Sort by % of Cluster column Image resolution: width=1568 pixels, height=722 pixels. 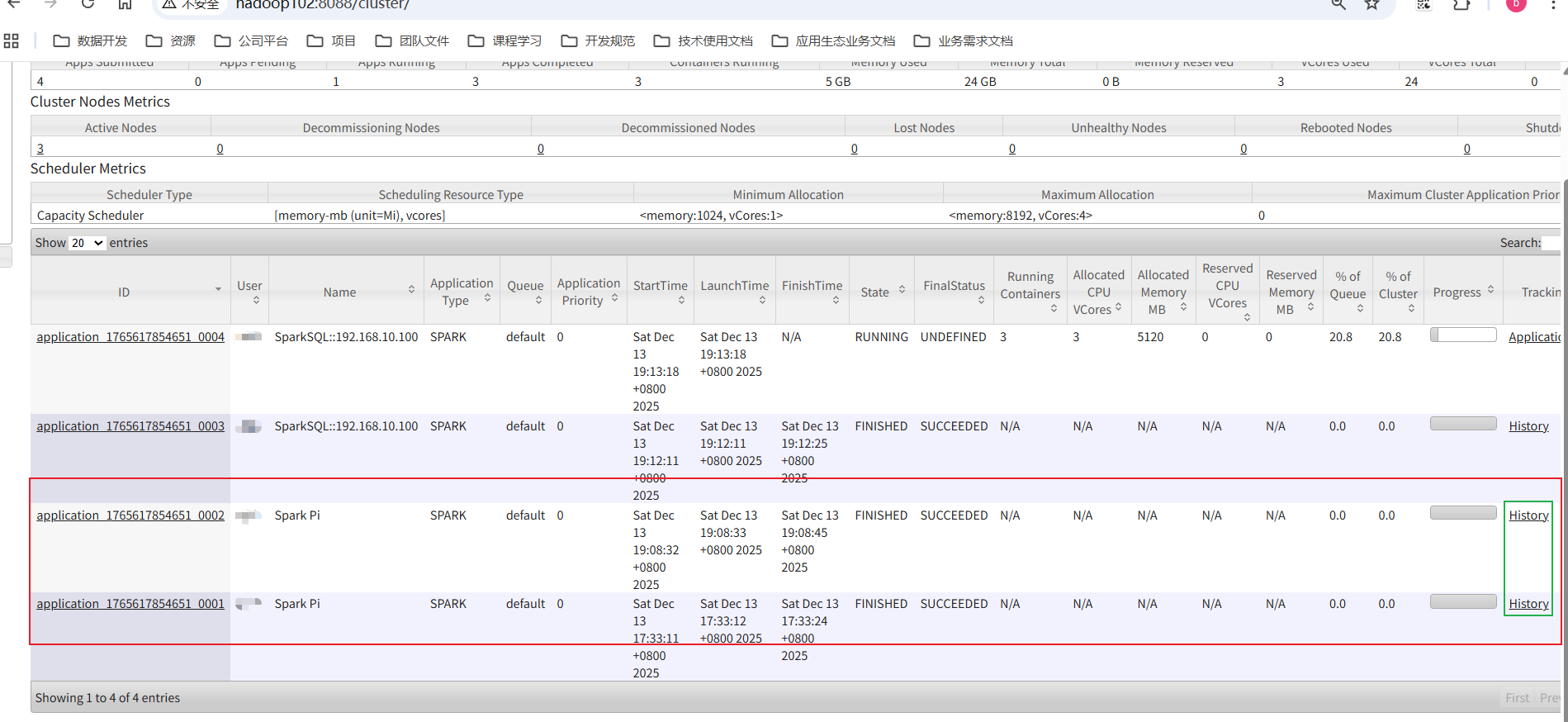[1398, 290]
